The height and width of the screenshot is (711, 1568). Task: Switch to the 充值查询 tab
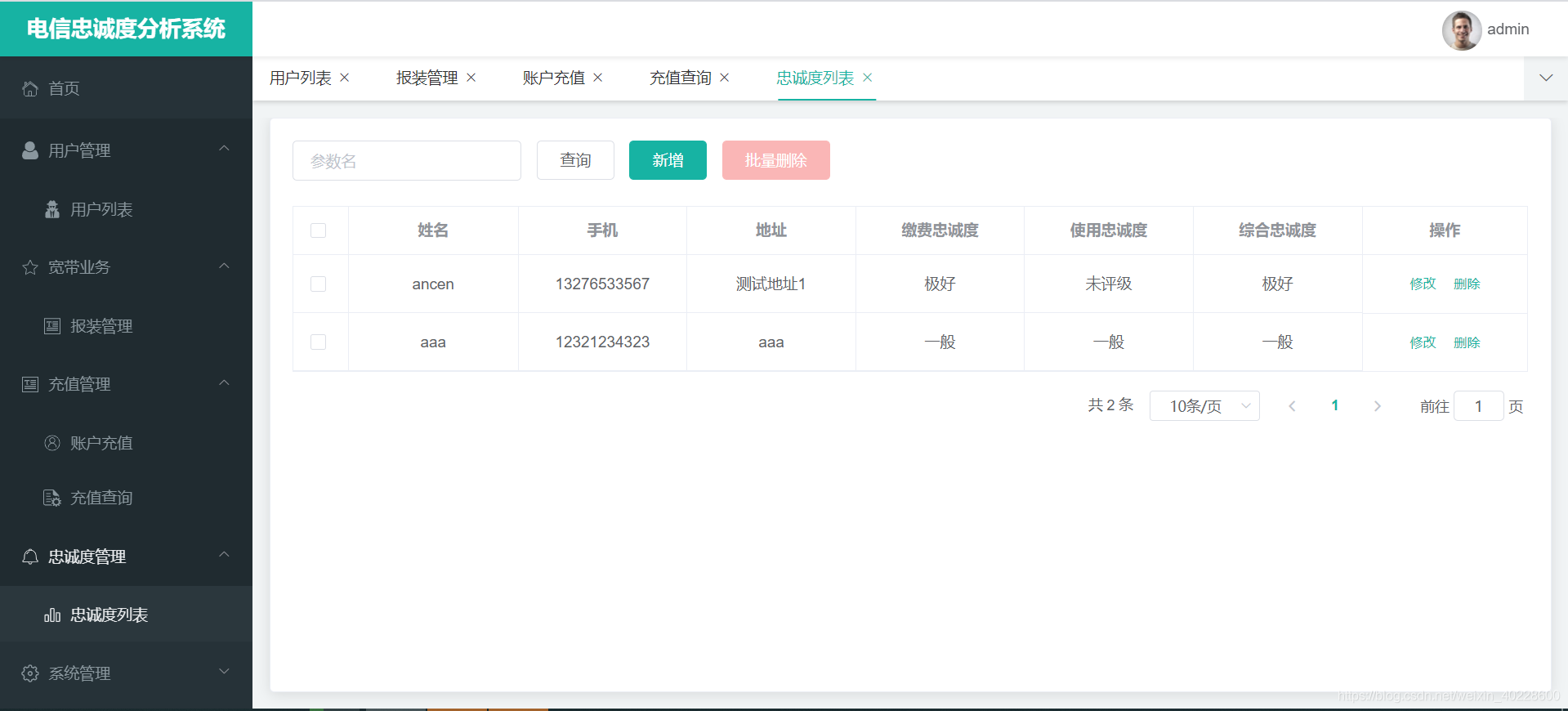[x=681, y=78]
